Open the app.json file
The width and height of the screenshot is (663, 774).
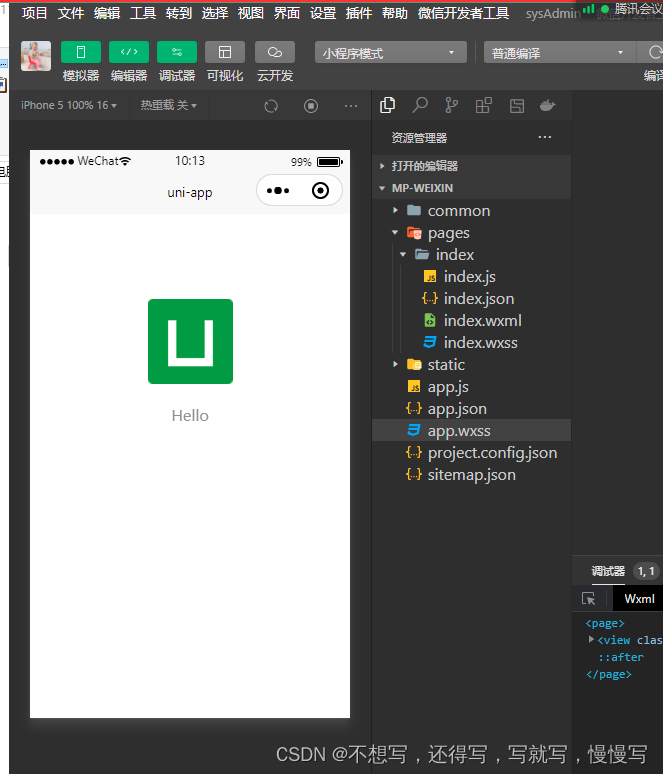pyautogui.click(x=471, y=409)
